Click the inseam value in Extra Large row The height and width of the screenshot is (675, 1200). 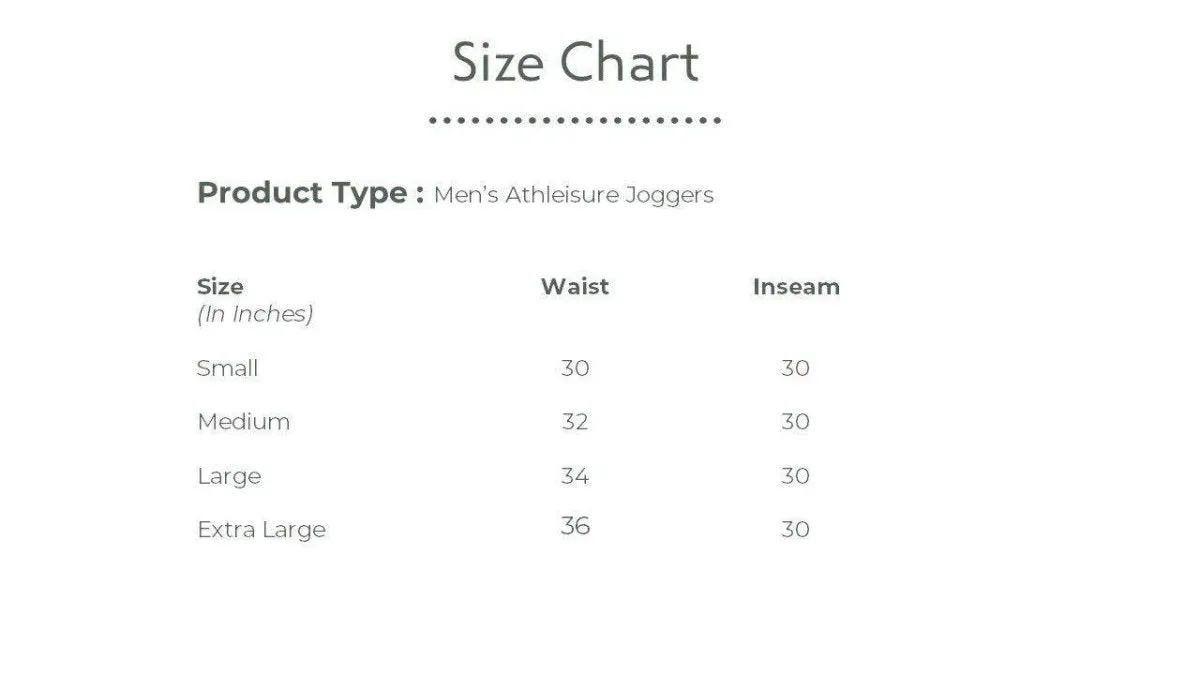coord(795,529)
